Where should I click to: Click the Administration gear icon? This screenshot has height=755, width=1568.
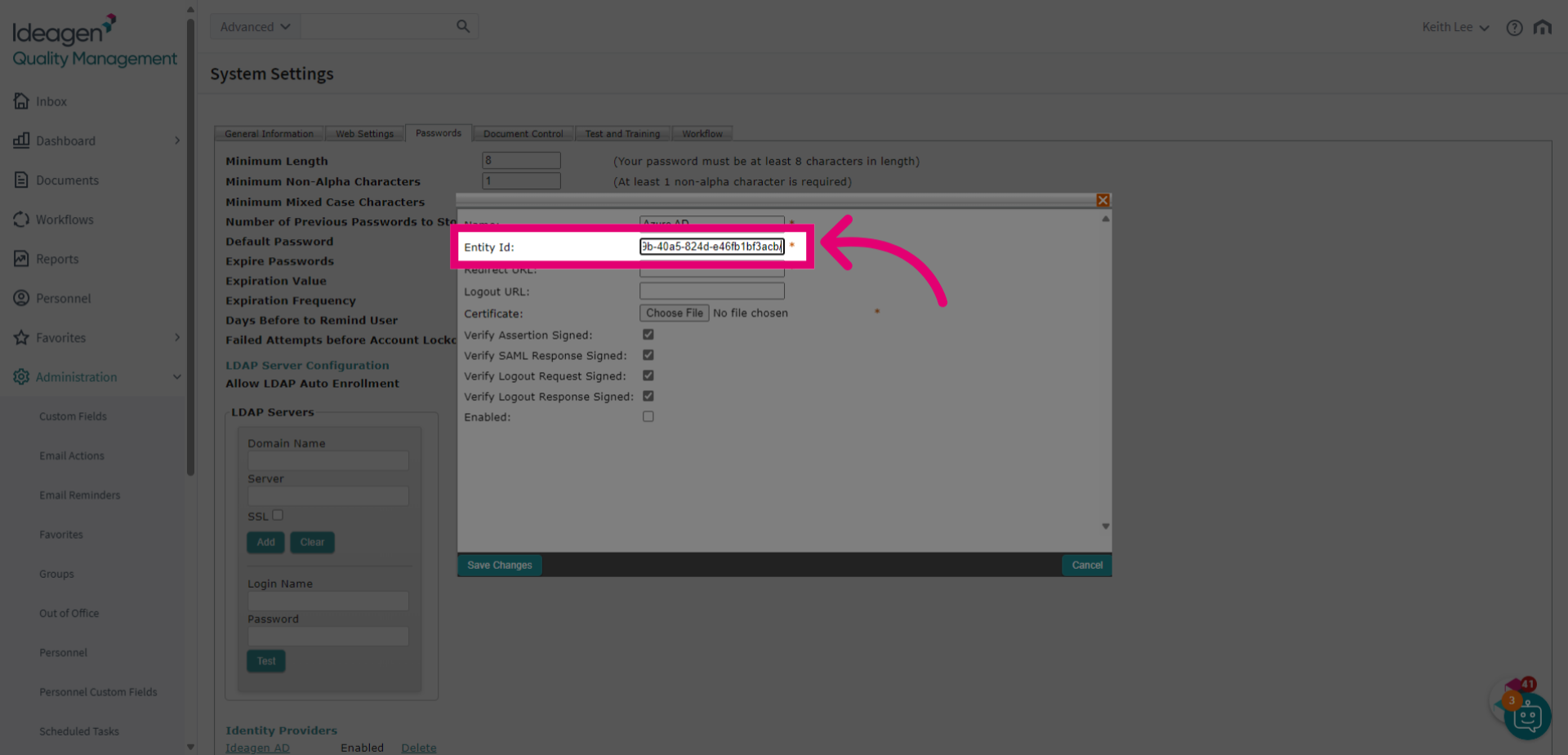pyautogui.click(x=21, y=376)
